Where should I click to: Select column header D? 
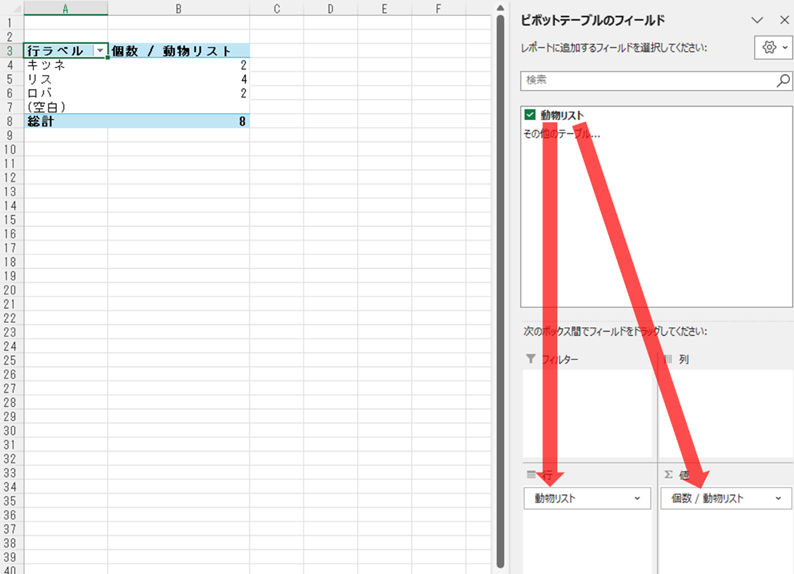pos(331,9)
